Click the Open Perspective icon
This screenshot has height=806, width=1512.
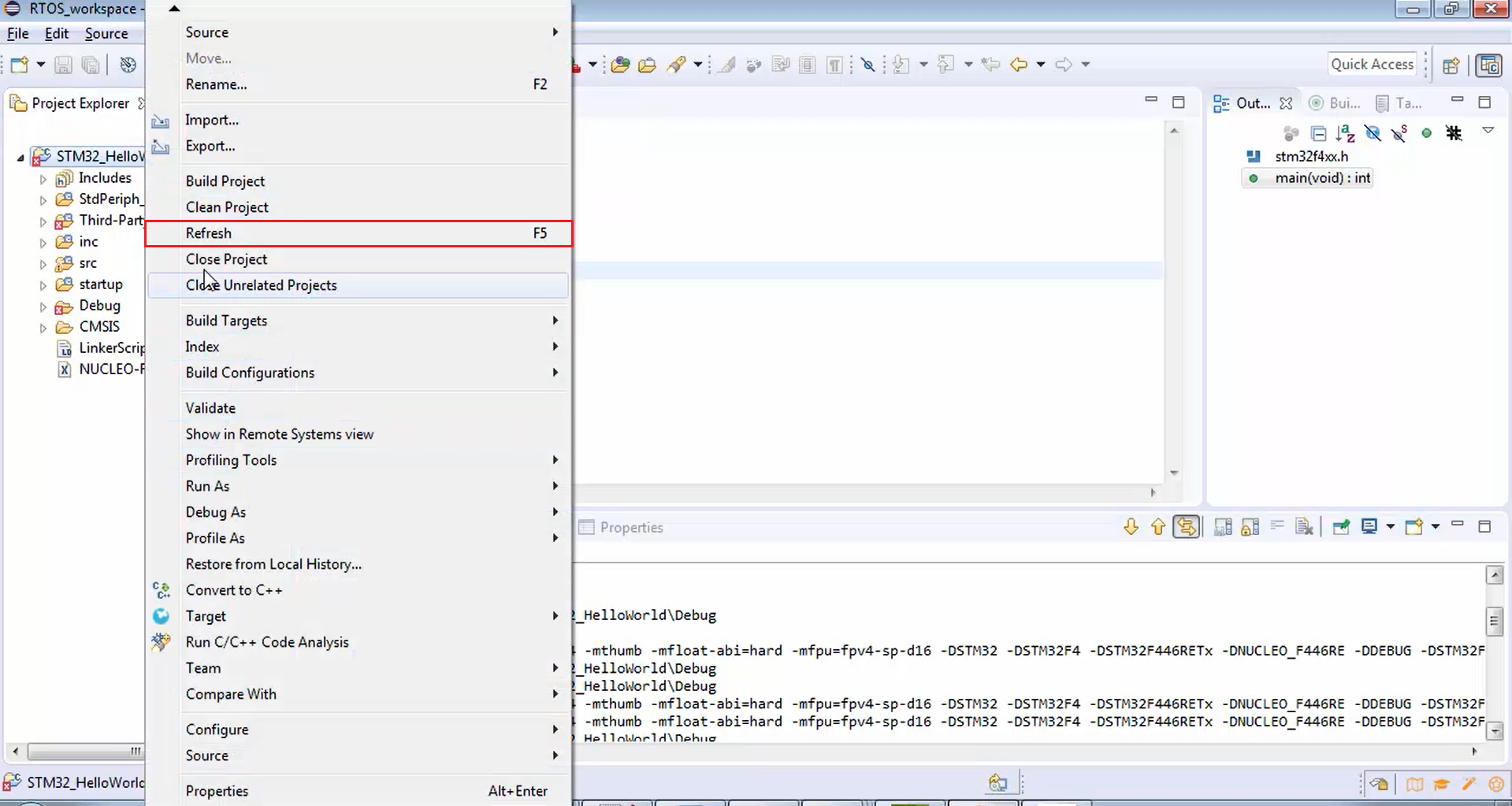click(1451, 65)
